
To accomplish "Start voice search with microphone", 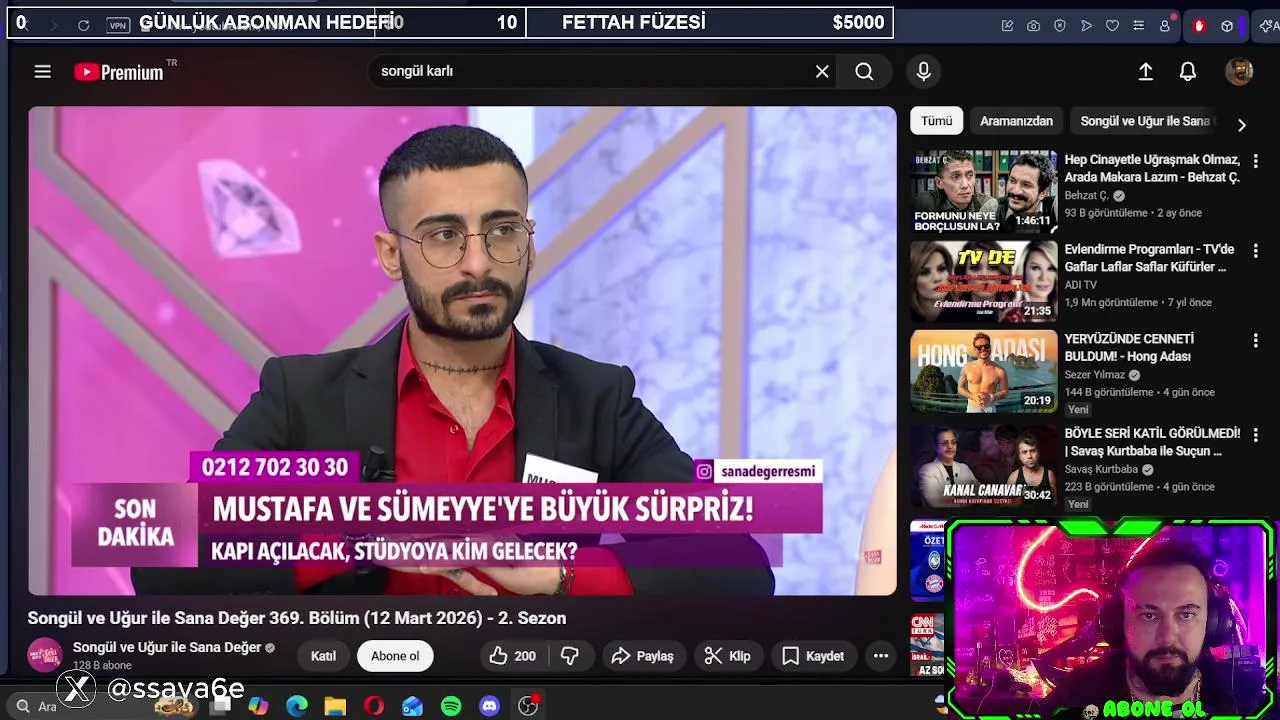I will (924, 71).
